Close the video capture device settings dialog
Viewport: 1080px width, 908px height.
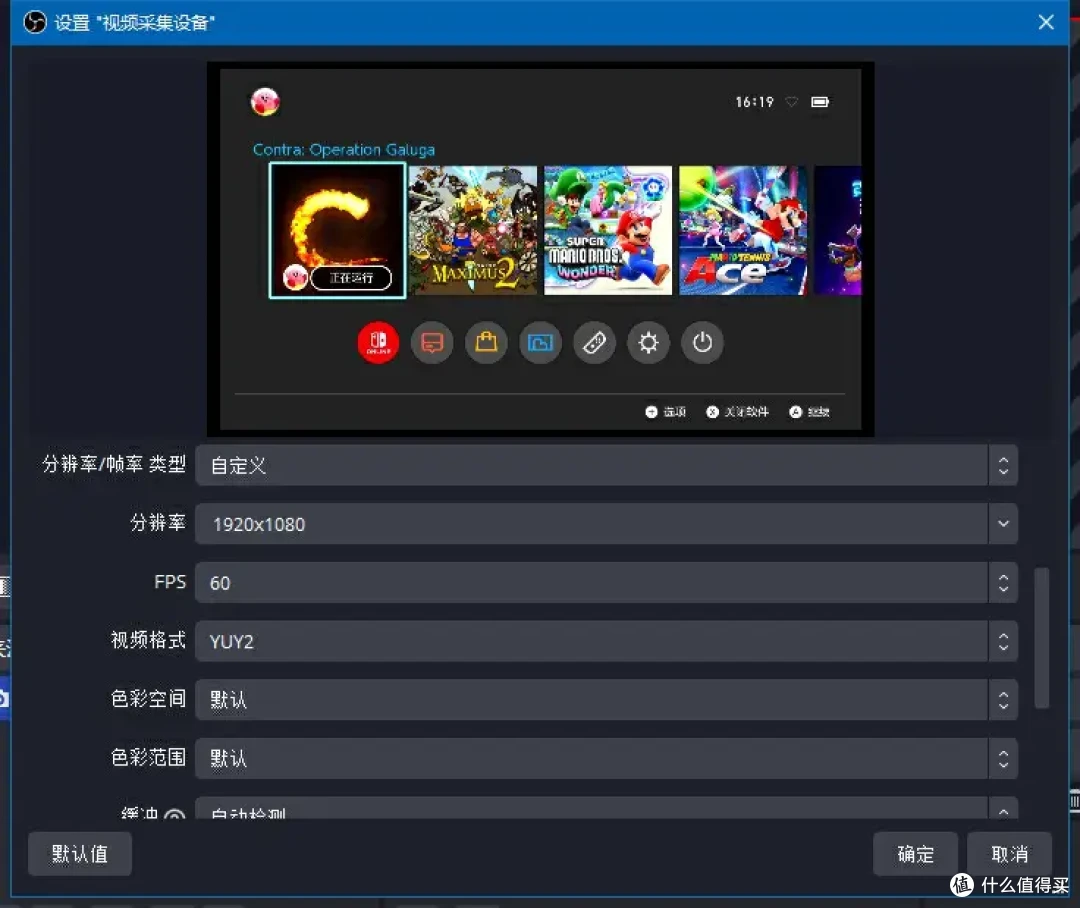(x=1046, y=22)
